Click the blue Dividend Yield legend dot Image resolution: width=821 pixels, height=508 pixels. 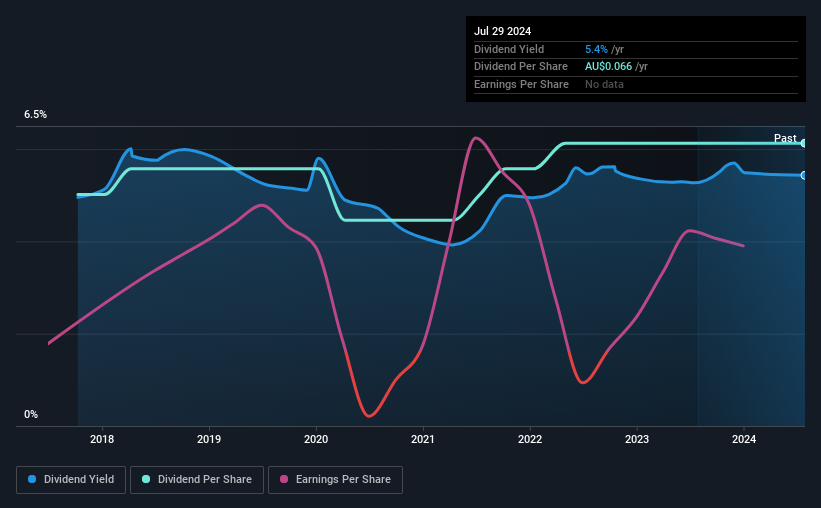[x=32, y=479]
